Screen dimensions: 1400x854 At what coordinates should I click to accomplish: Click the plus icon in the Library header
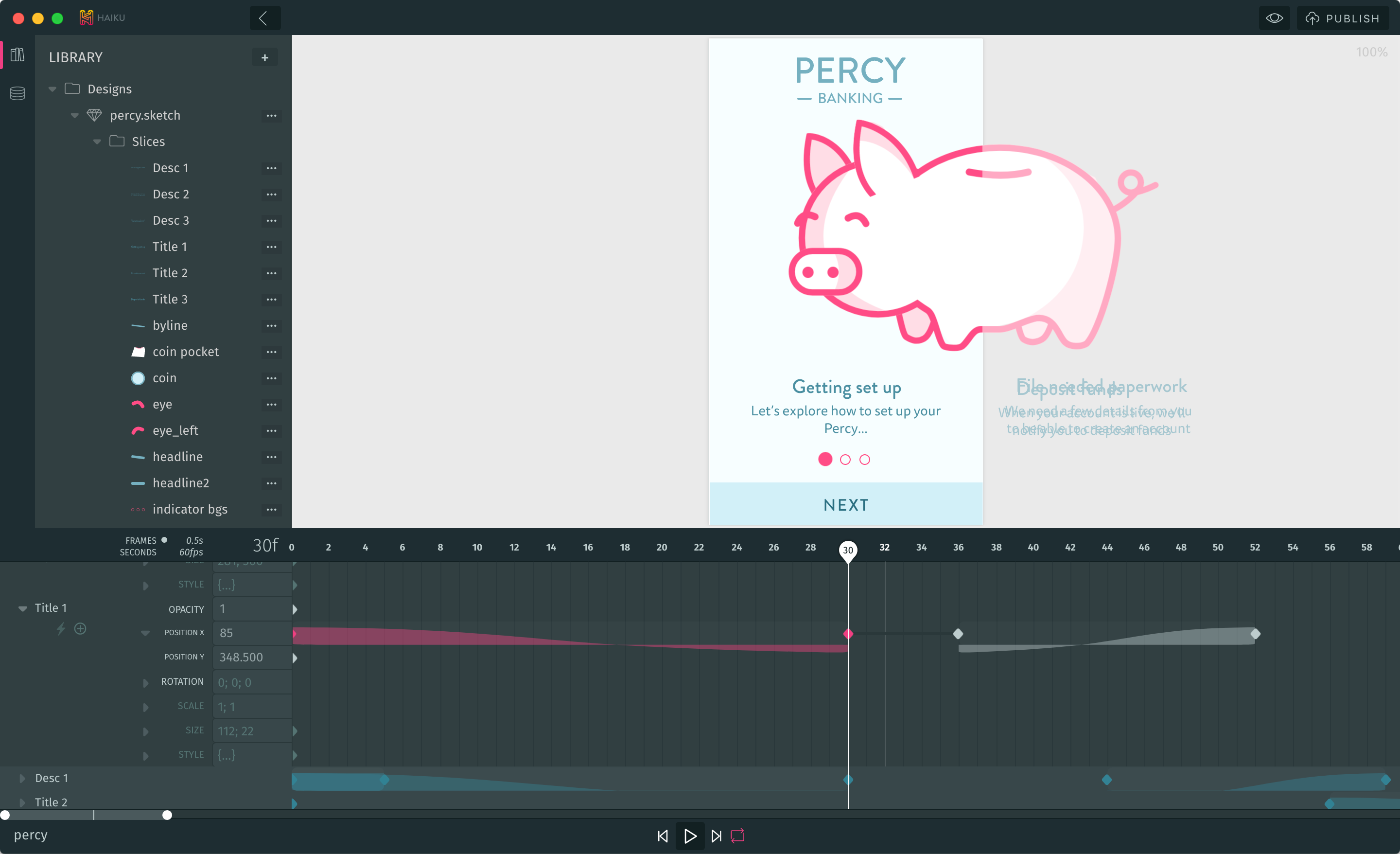coord(265,57)
